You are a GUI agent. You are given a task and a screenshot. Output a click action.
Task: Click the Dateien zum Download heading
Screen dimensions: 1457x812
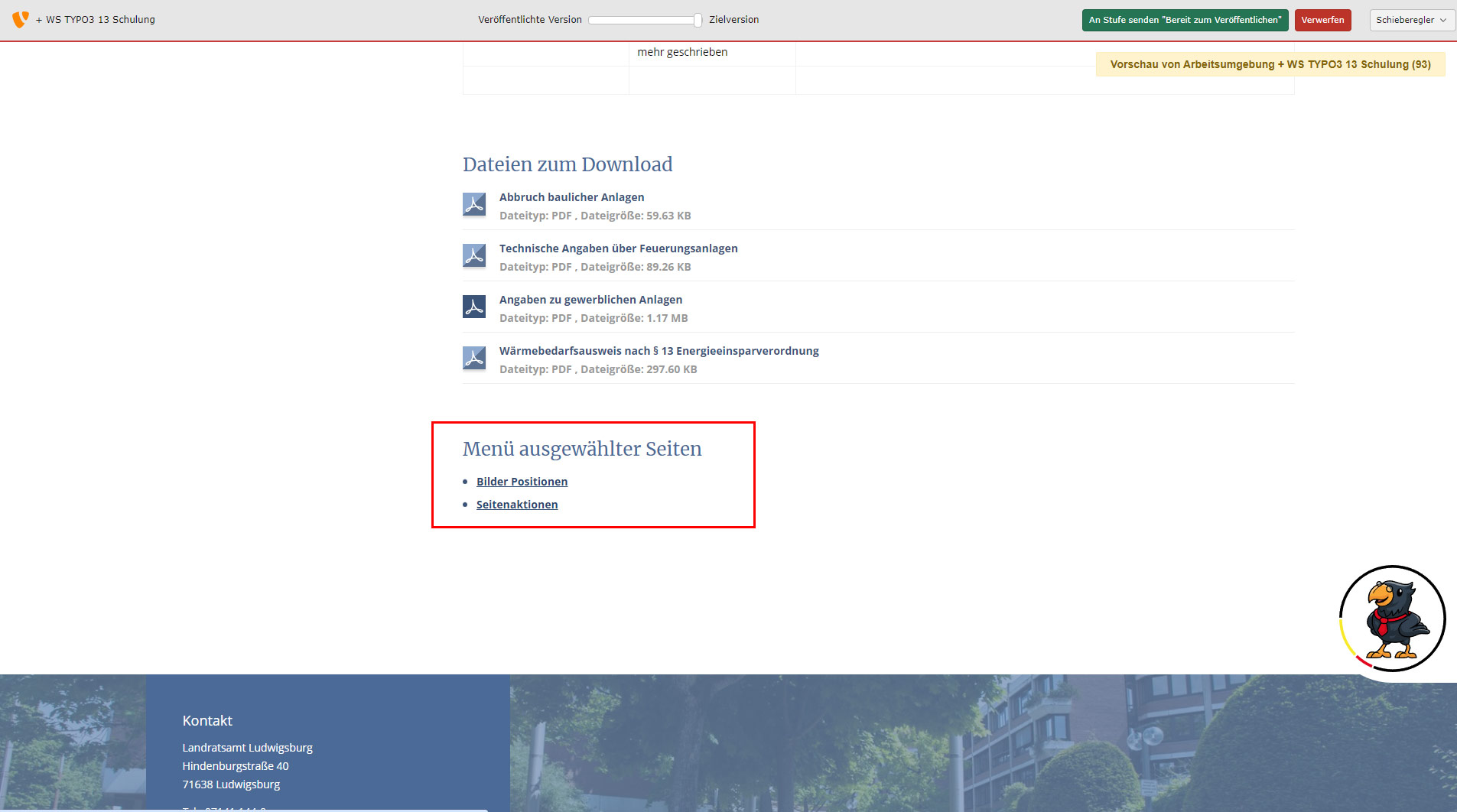(568, 164)
